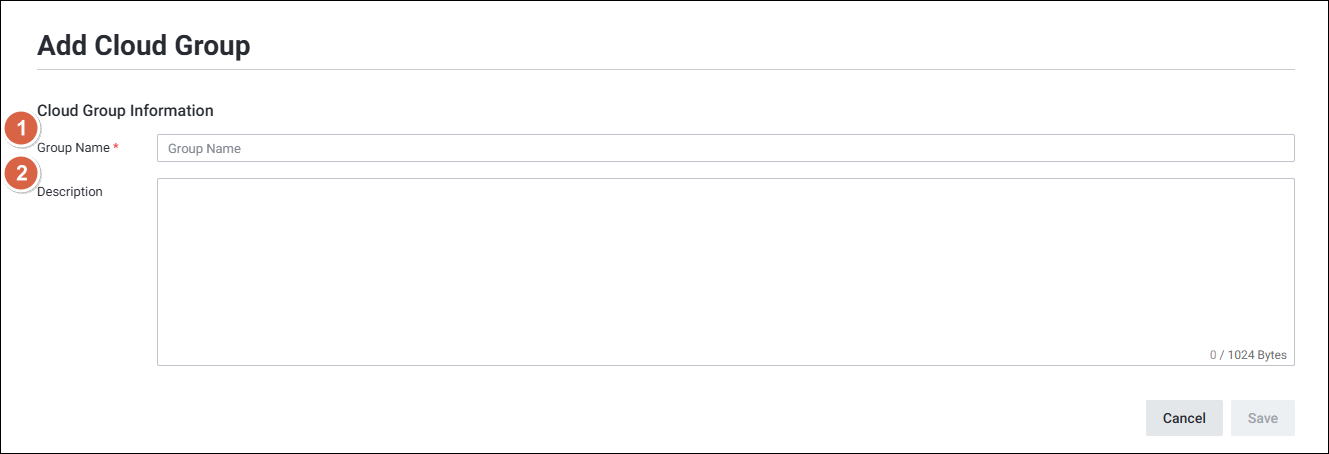Click the word 'Cloud' in the page title
The image size is (1329, 454).
pyautogui.click(x=131, y=46)
